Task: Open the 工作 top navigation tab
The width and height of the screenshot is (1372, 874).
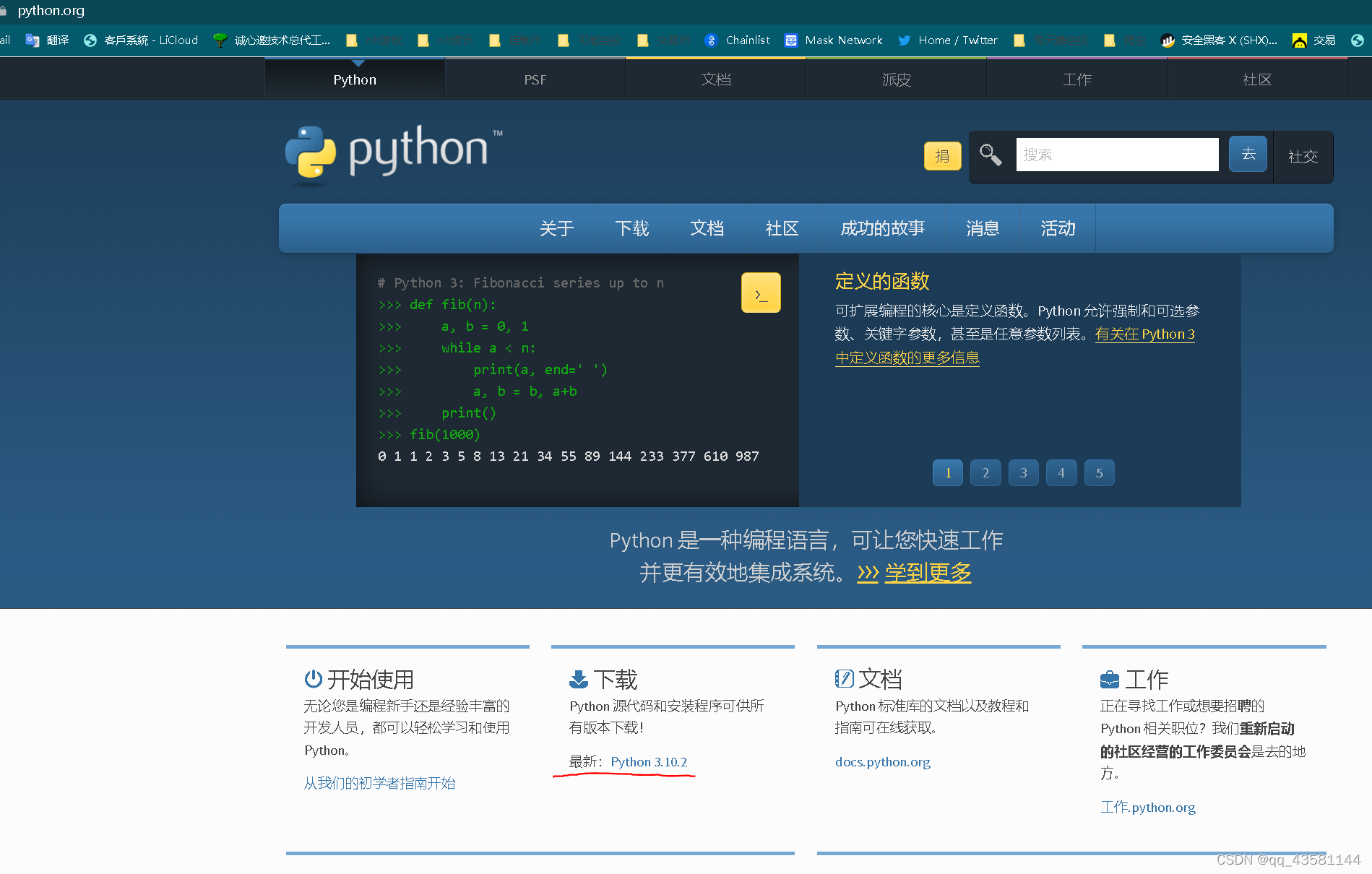Action: point(1077,79)
